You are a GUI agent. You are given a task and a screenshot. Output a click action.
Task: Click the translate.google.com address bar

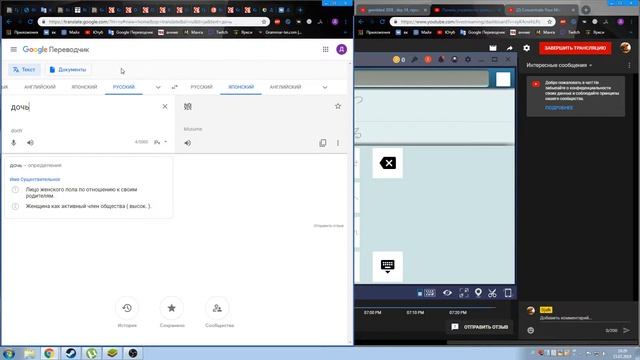point(150,22)
